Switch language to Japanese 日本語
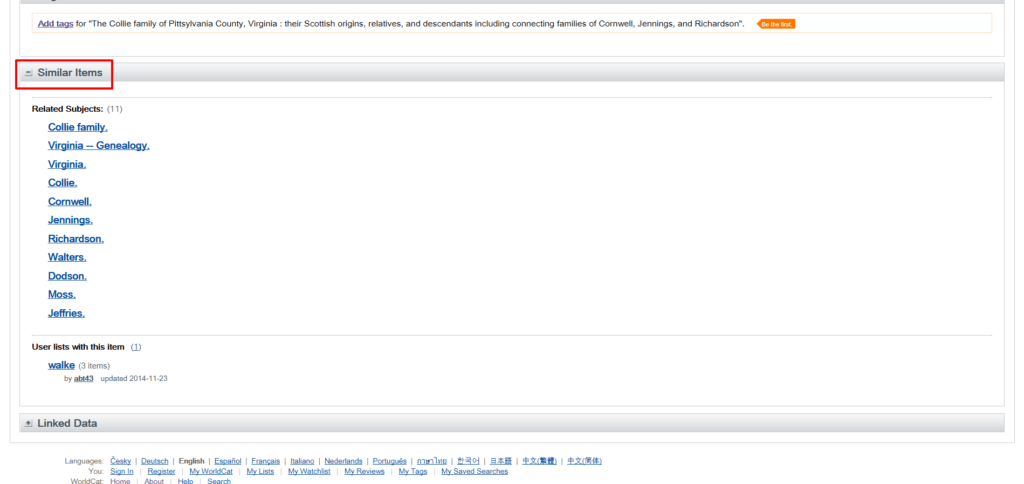 point(501,461)
